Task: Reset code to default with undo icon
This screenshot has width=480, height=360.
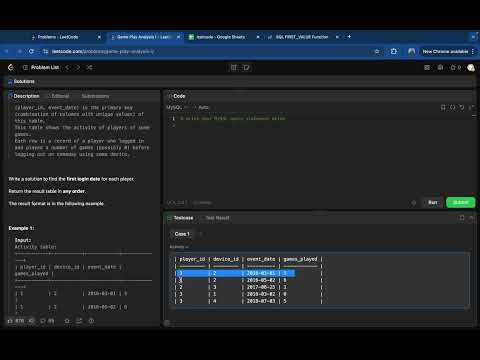Action: pyautogui.click(x=462, y=107)
